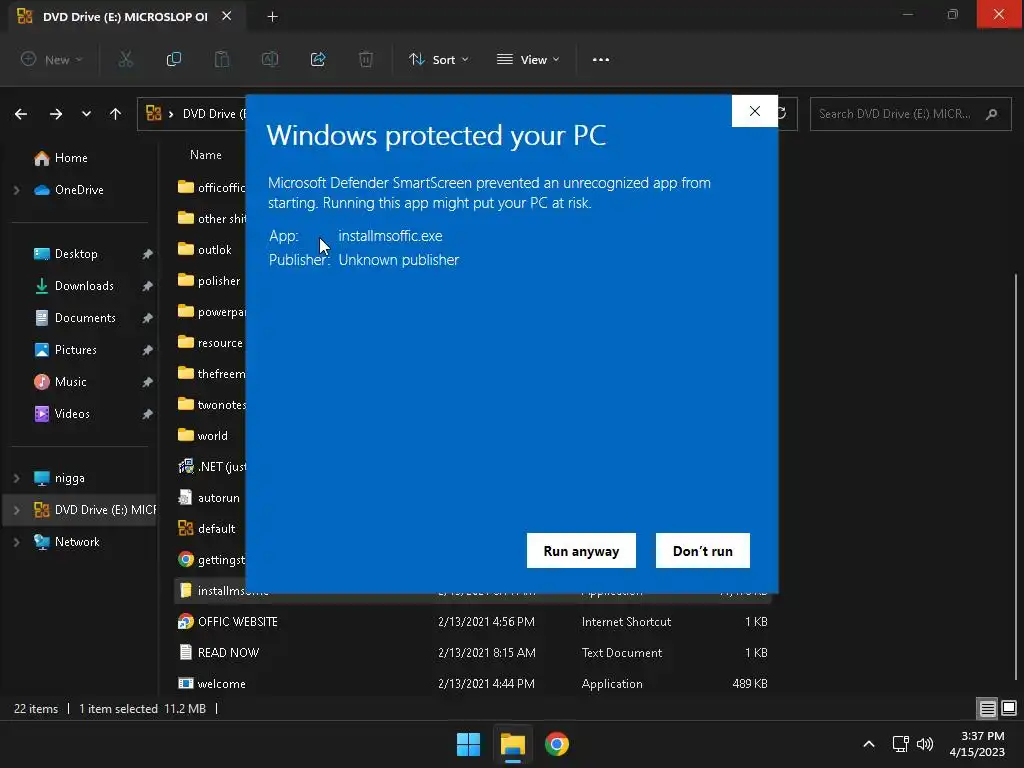Click the Share icon in toolbar

click(x=318, y=59)
